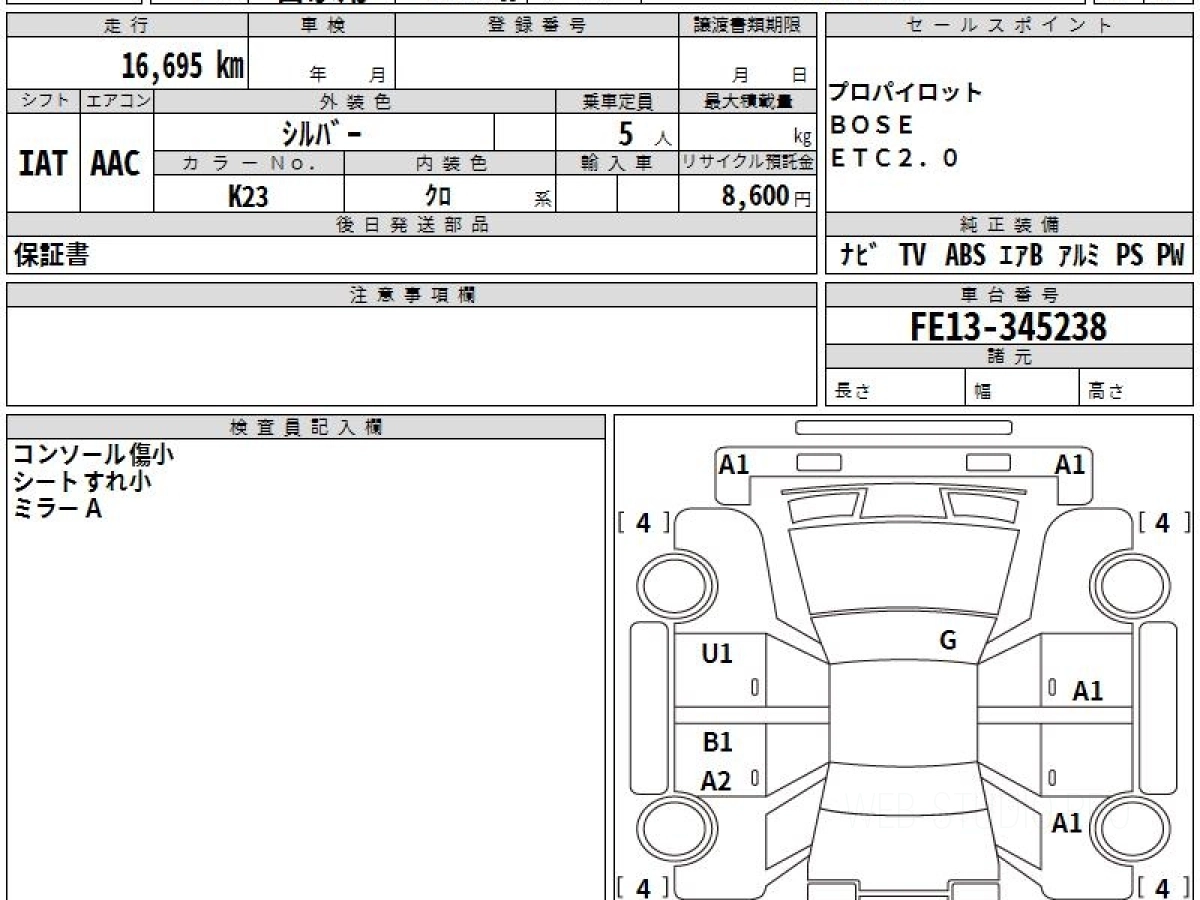Click the ABS equipment label

click(965, 256)
